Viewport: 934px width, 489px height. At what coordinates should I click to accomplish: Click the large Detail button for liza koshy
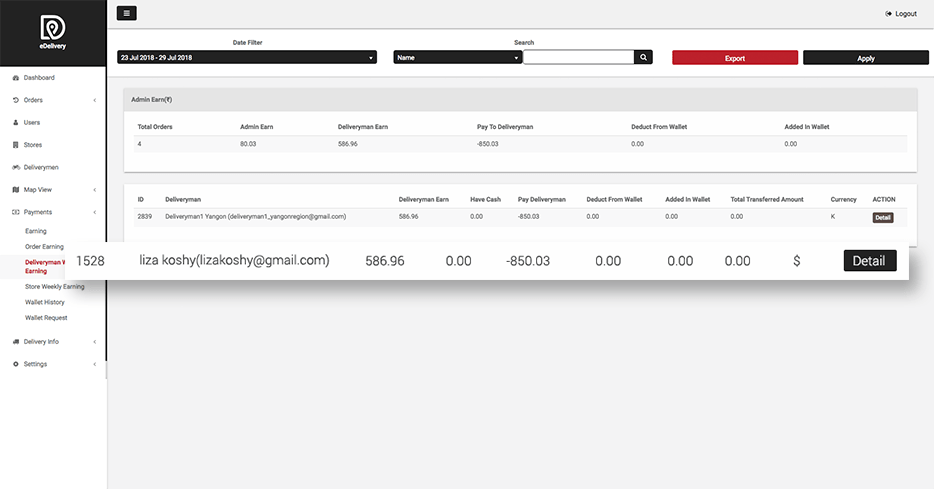(x=870, y=261)
